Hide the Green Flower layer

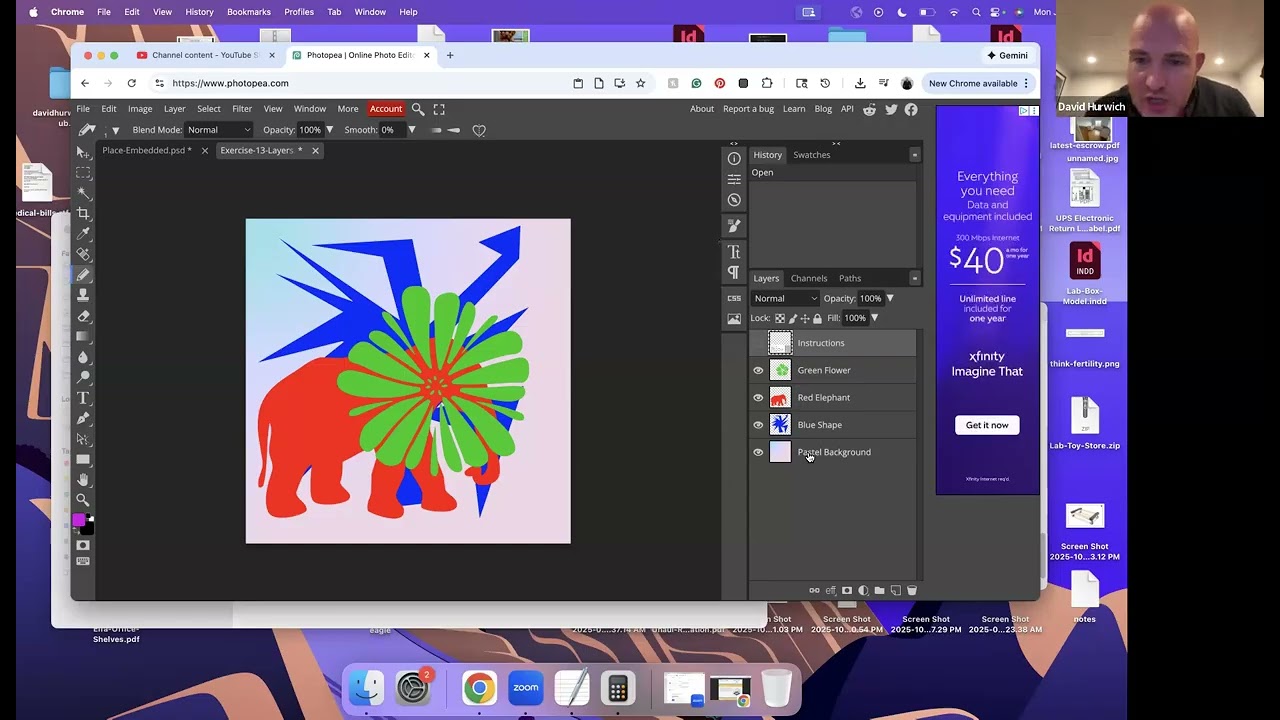[758, 370]
